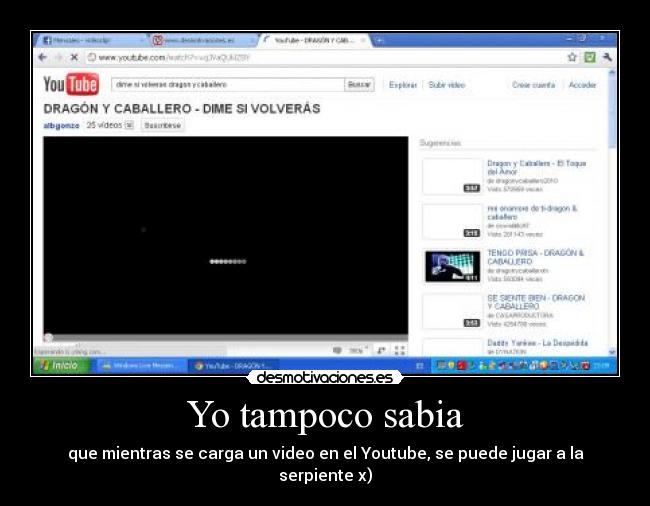Viewport: 650px width, 506px height.
Task: Click thumbnail for me enamore de ti
Action: coord(452,221)
